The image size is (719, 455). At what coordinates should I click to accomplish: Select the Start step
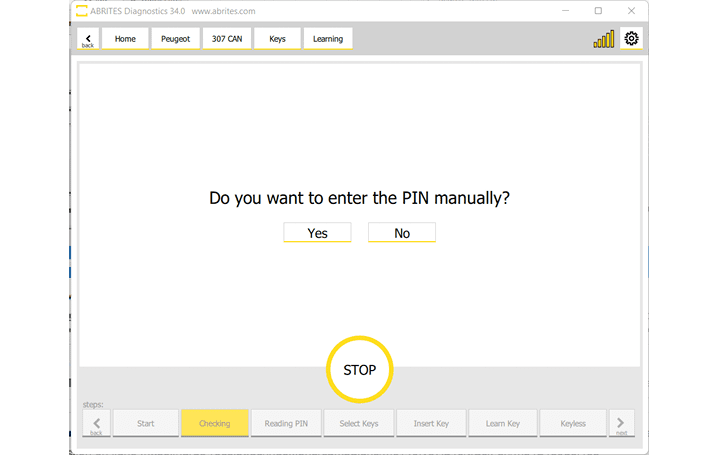(146, 423)
